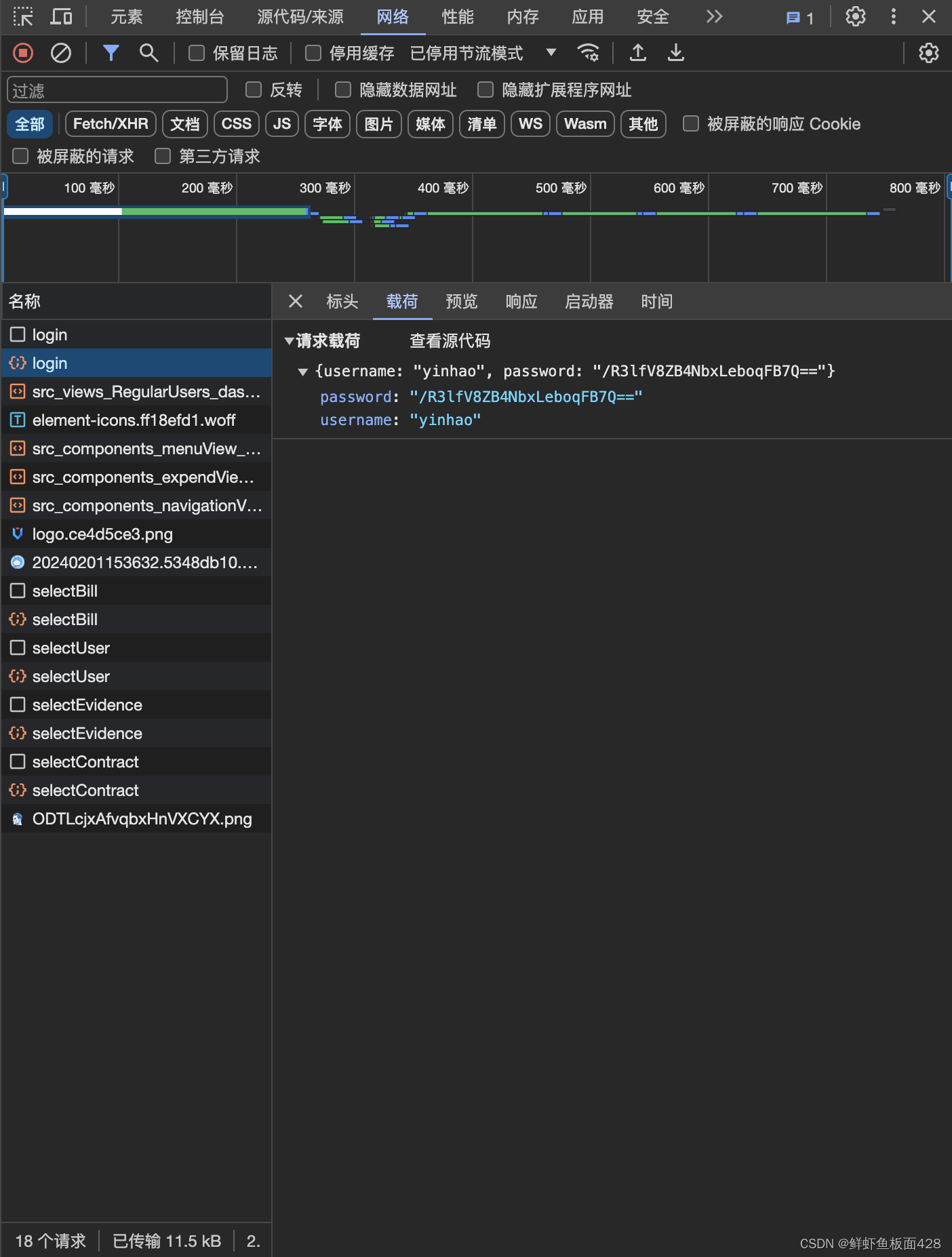Screen dimensions: 952x1257
Task: Select the src_views_RegularUsers_das script request
Action: 136,392
